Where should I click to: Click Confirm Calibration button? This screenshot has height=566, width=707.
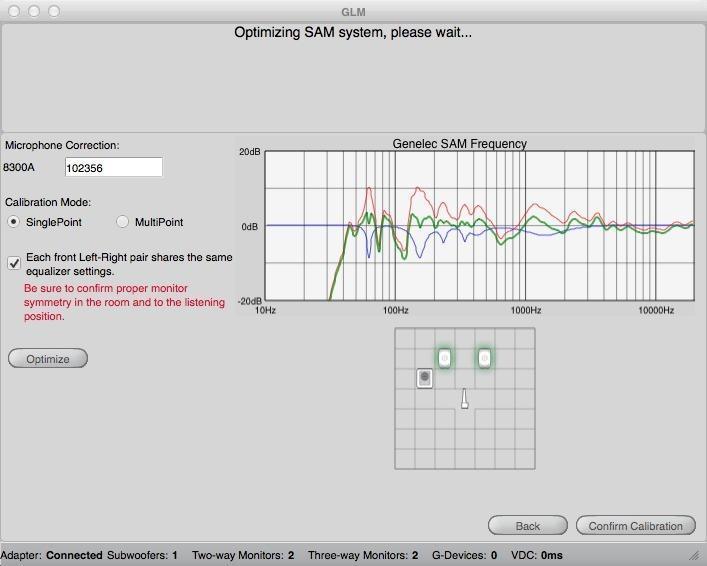pyautogui.click(x=635, y=526)
